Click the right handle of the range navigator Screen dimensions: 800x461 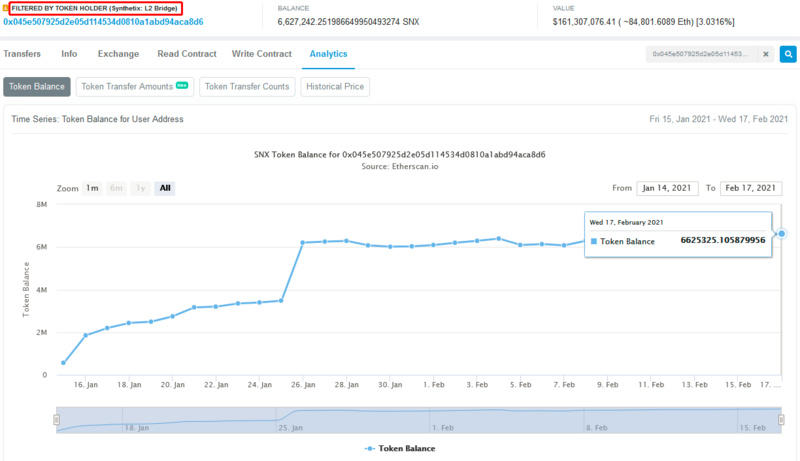coord(783,420)
